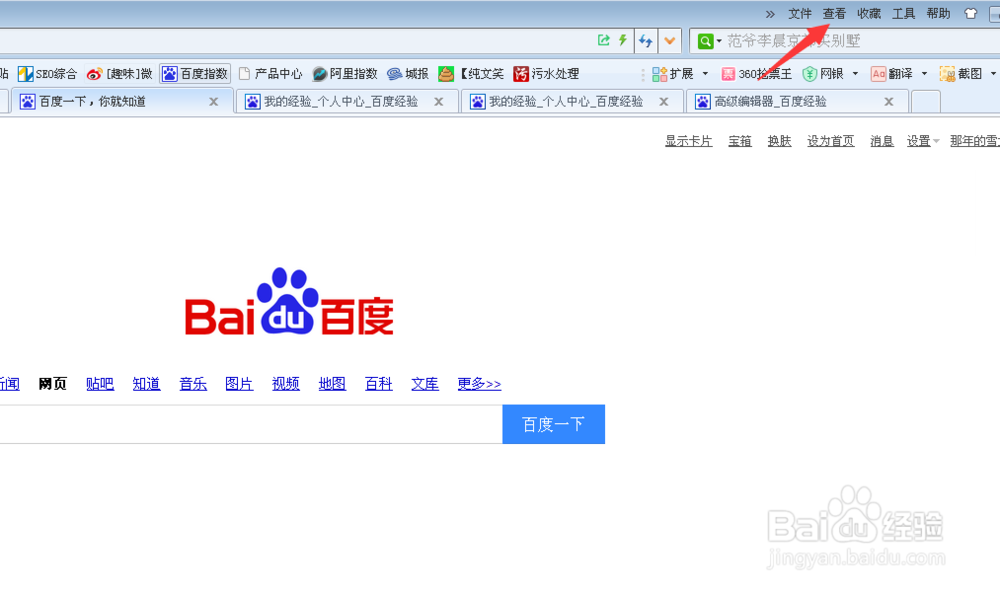Select the 视频 link

tap(286, 384)
